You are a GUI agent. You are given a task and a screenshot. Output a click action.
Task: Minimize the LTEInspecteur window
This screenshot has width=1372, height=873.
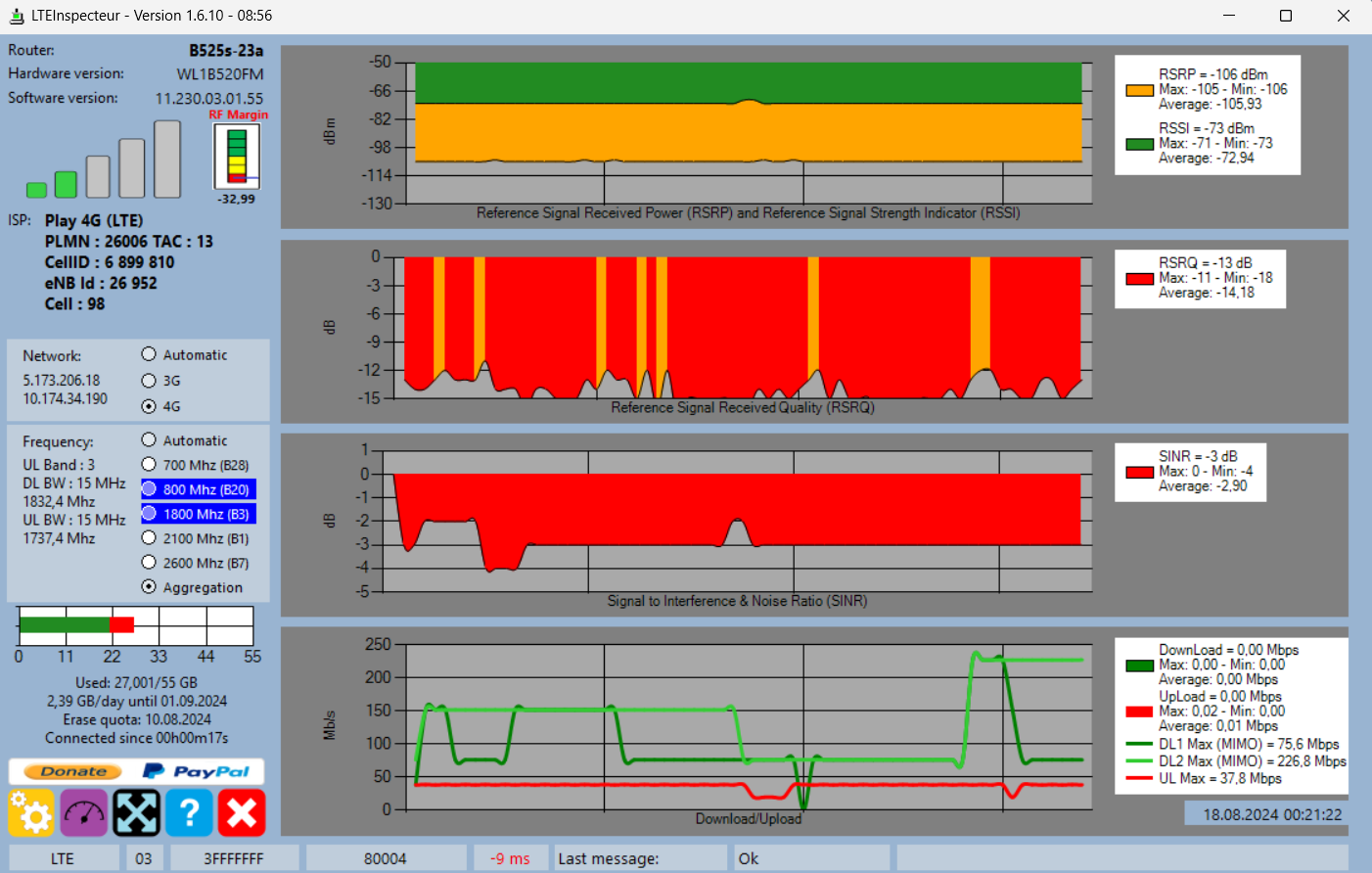(1229, 16)
